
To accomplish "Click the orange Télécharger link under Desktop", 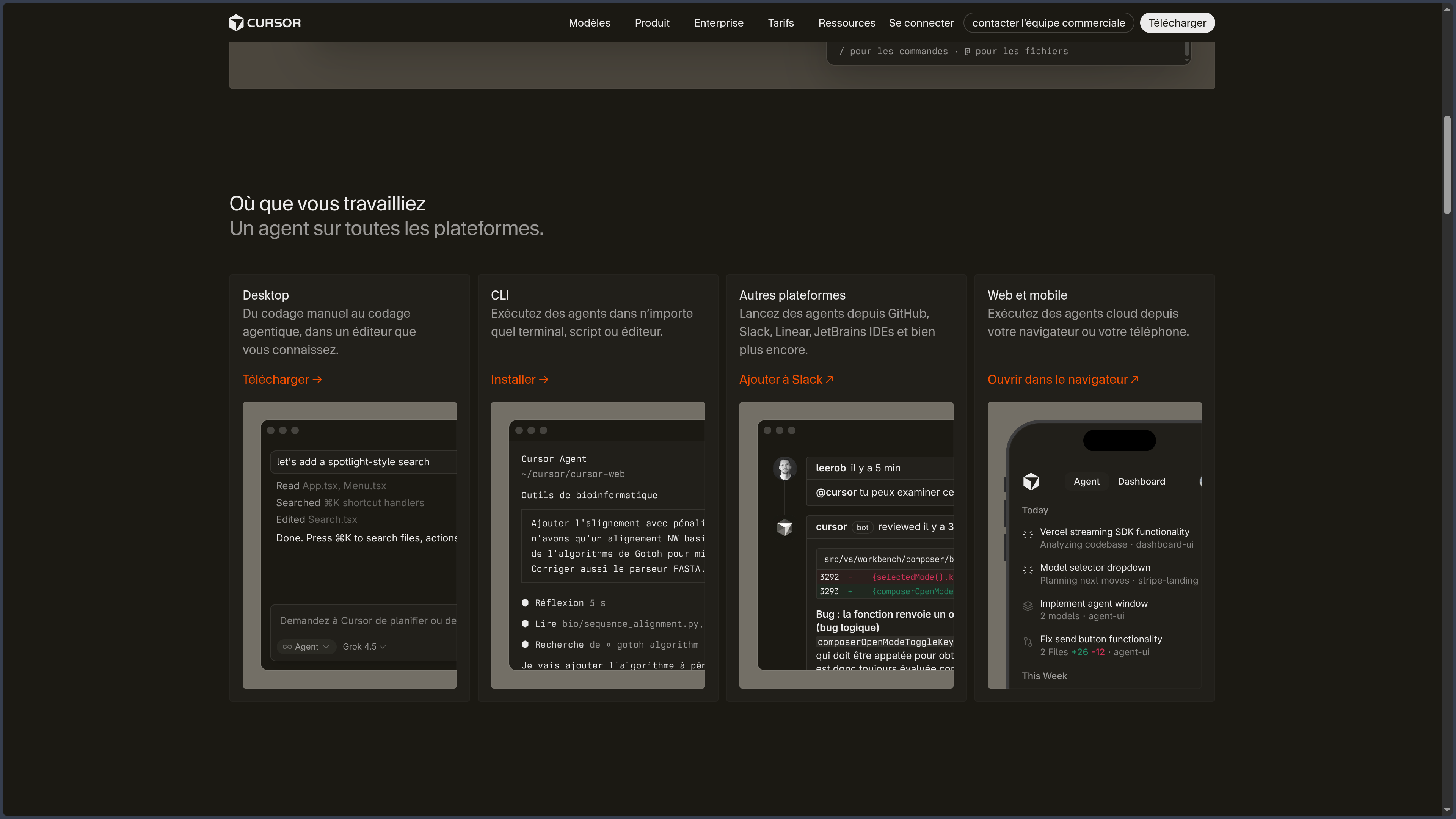I will coord(282,379).
